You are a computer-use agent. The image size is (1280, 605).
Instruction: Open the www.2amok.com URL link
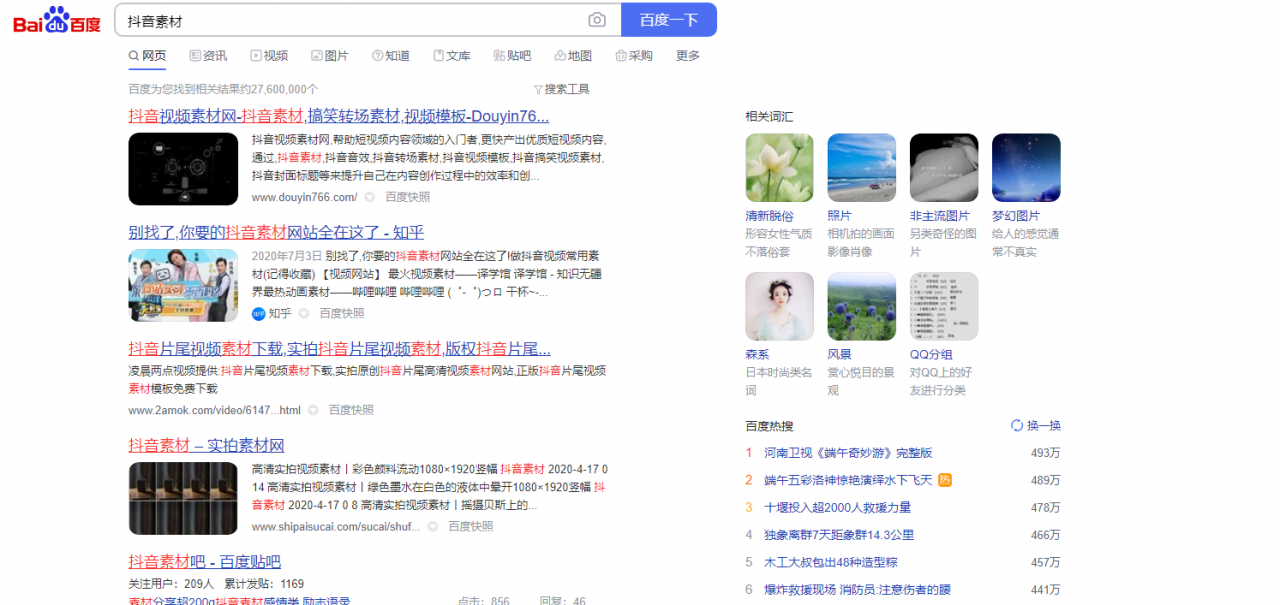[214, 410]
